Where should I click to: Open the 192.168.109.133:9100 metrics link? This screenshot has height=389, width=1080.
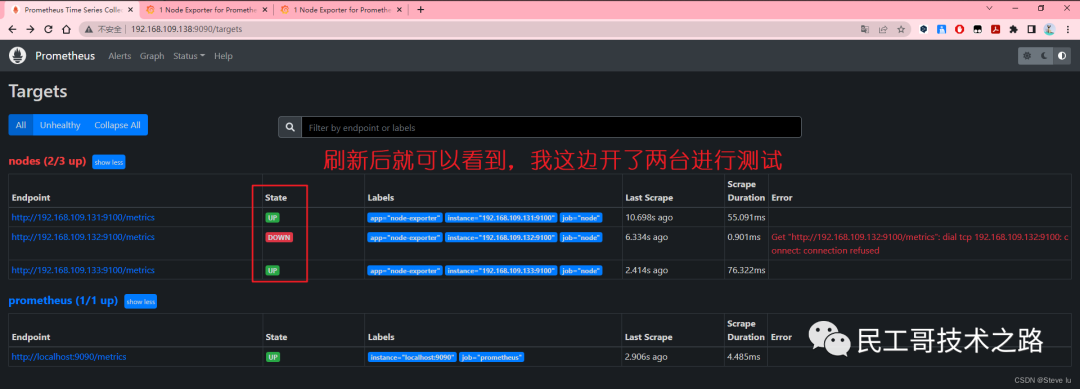click(83, 270)
